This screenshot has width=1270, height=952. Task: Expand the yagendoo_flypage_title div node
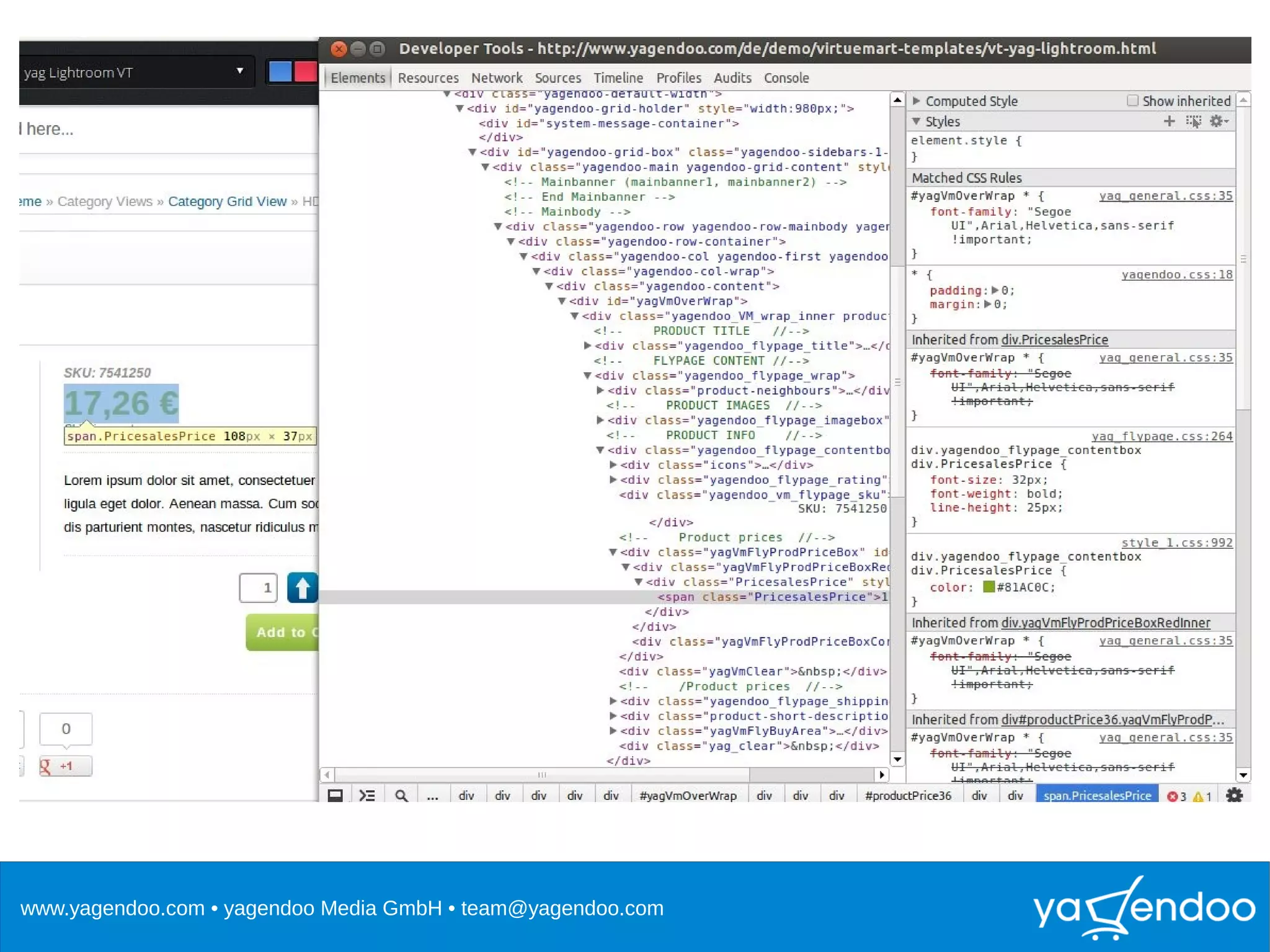point(587,346)
